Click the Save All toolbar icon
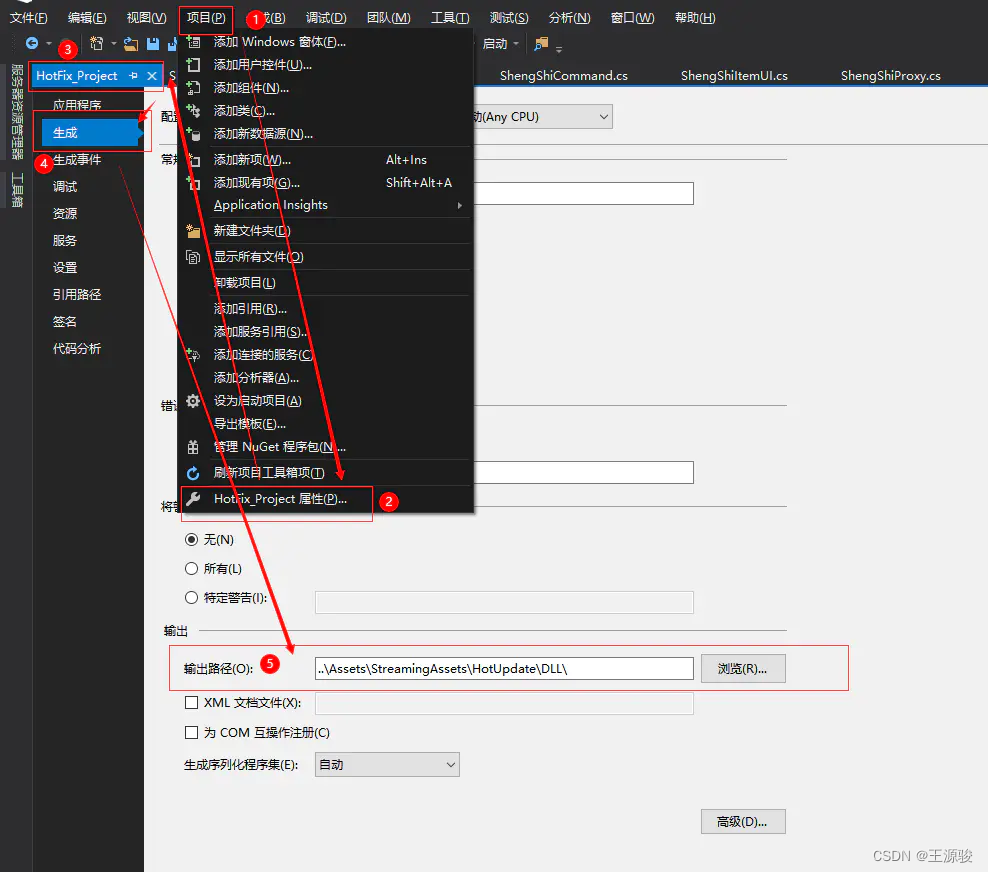This screenshot has height=872, width=988. coord(172,43)
